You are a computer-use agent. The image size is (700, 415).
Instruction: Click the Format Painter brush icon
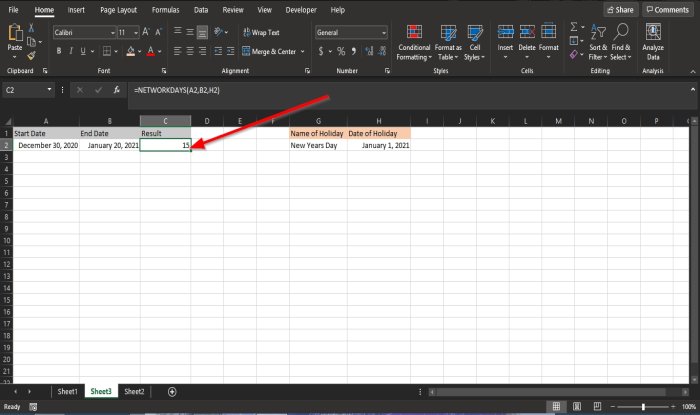(31, 56)
